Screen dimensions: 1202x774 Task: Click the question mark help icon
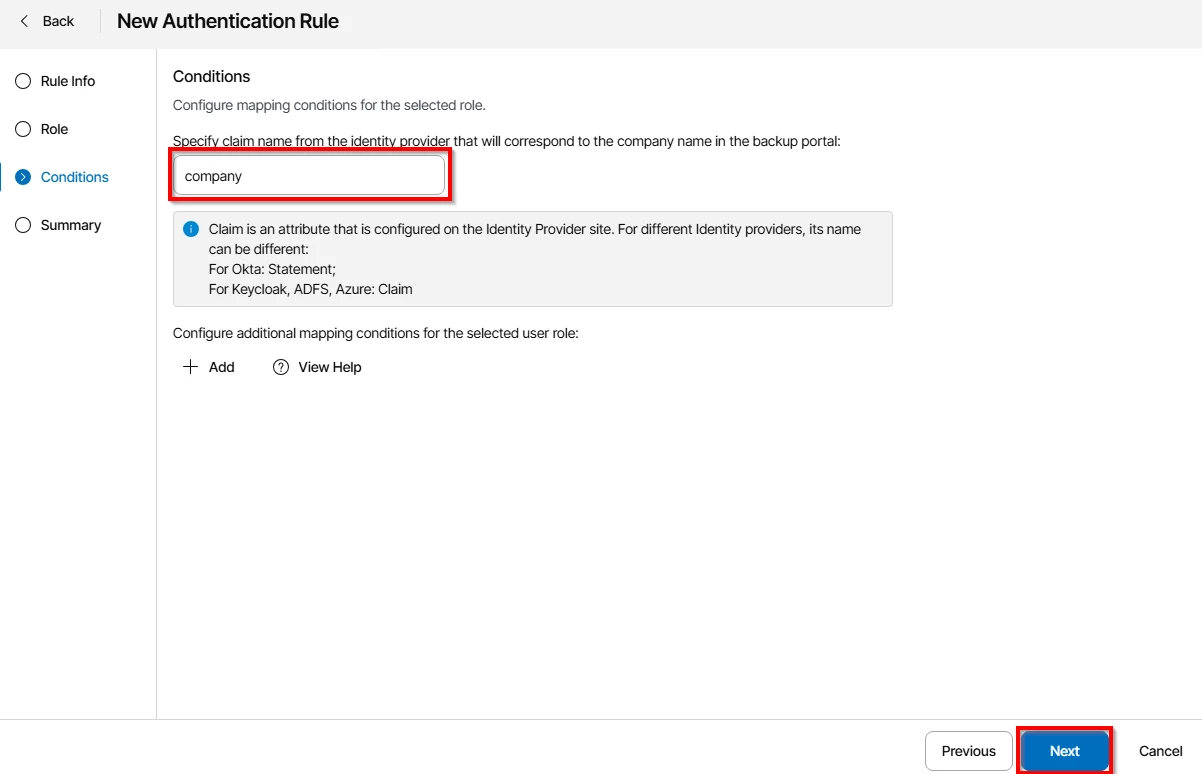[x=281, y=367]
